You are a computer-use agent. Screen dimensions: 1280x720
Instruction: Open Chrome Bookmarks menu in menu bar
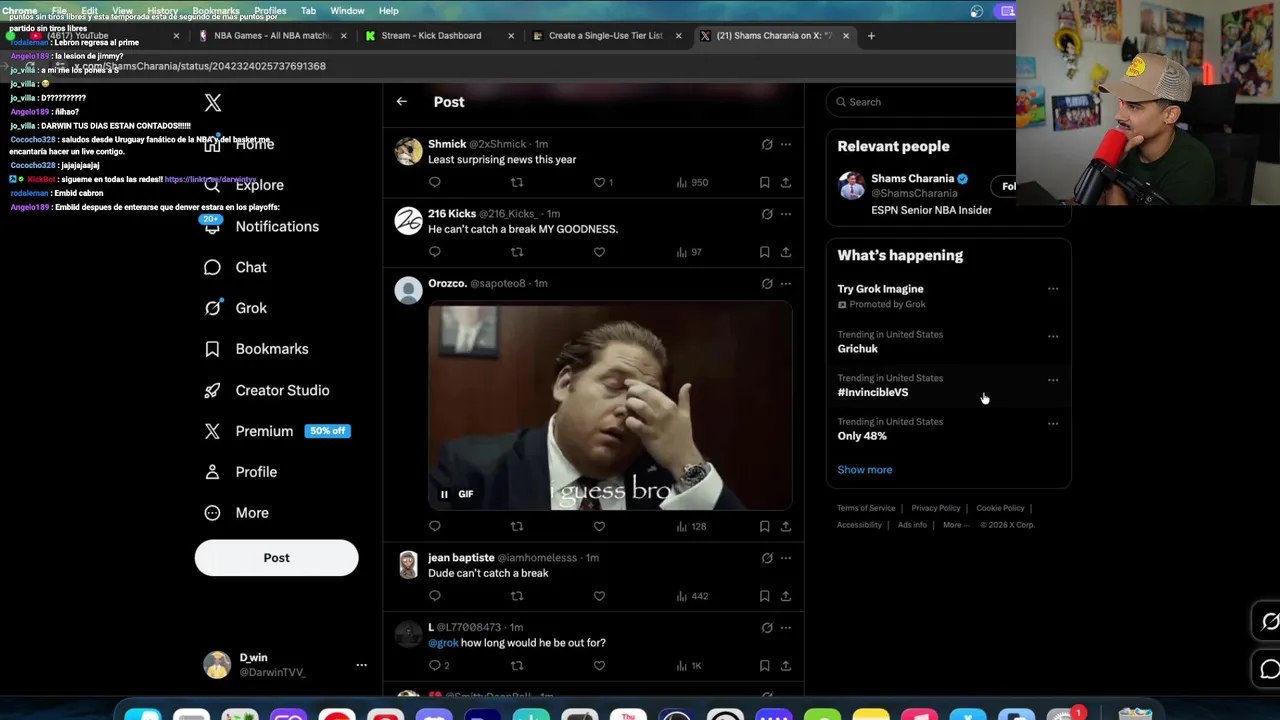point(215,11)
